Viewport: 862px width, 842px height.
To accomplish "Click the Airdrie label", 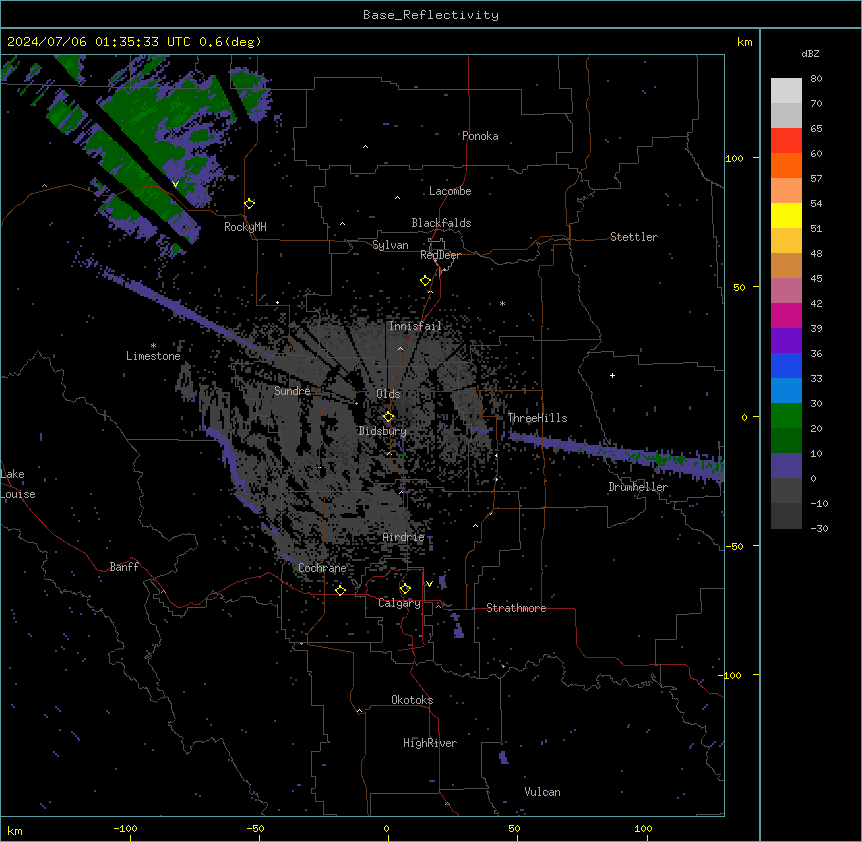I will point(404,537).
